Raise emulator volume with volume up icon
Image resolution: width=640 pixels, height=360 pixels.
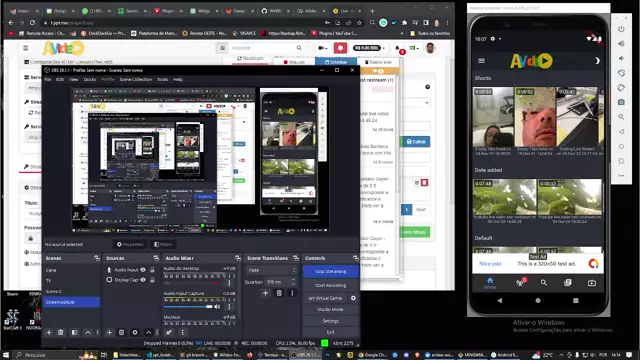click(621, 44)
